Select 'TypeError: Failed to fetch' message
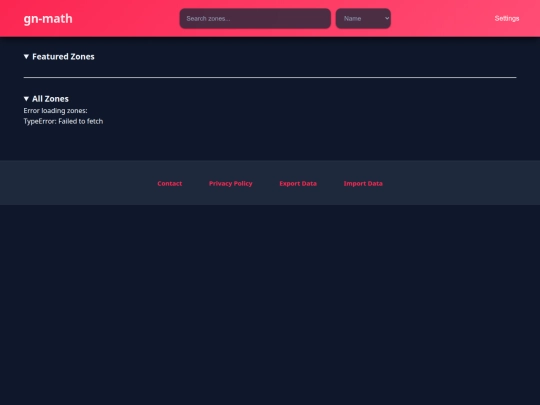Screen dimensions: 540x405 click(63, 121)
